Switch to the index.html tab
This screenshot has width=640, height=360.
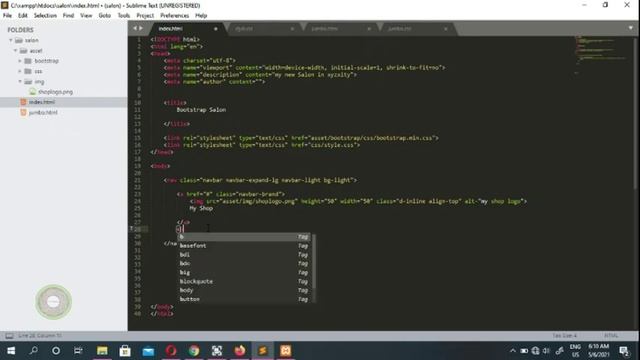point(186,29)
